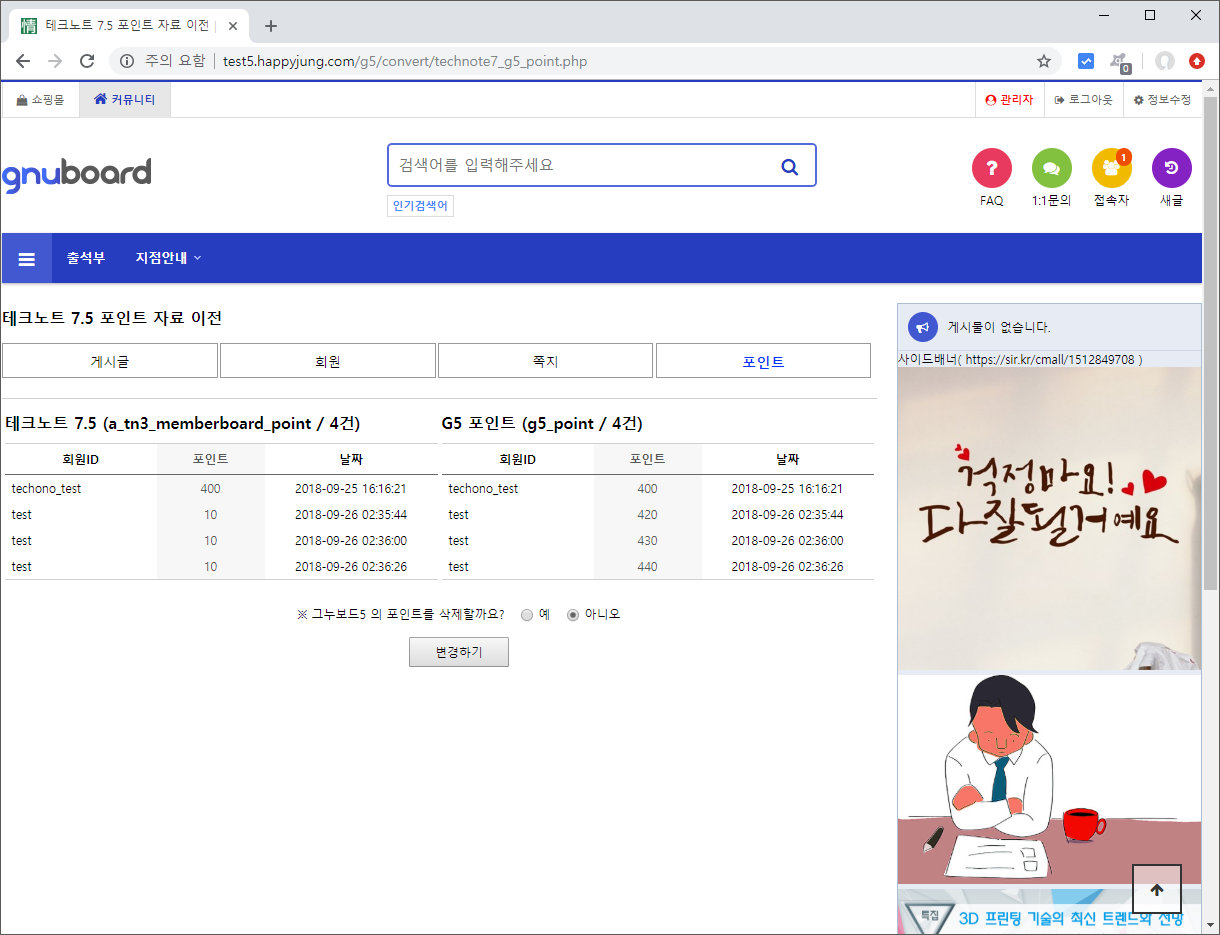
Task: Click the FAQ question mark icon
Action: point(991,168)
